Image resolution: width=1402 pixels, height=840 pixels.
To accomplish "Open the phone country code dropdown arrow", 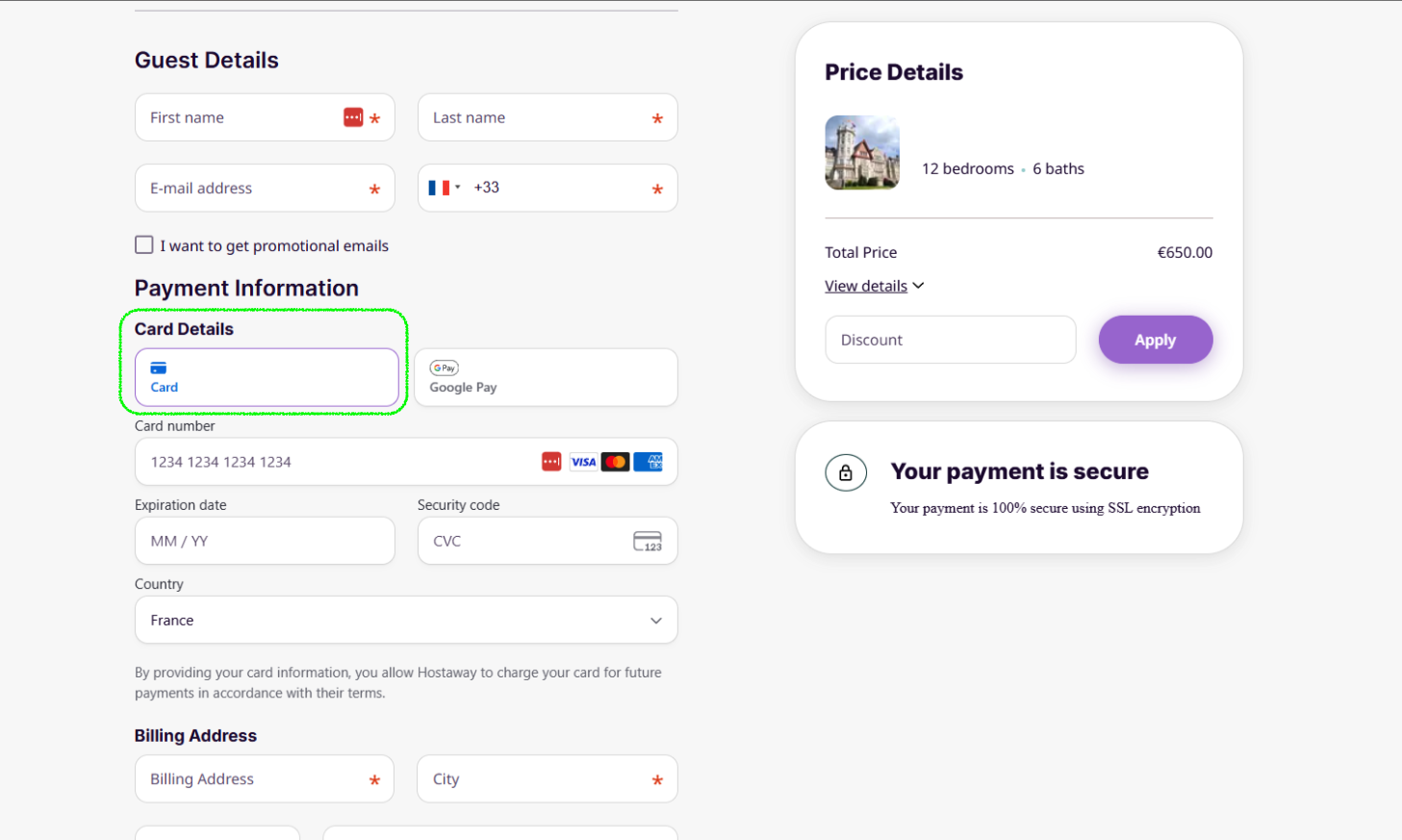I will click(x=458, y=188).
